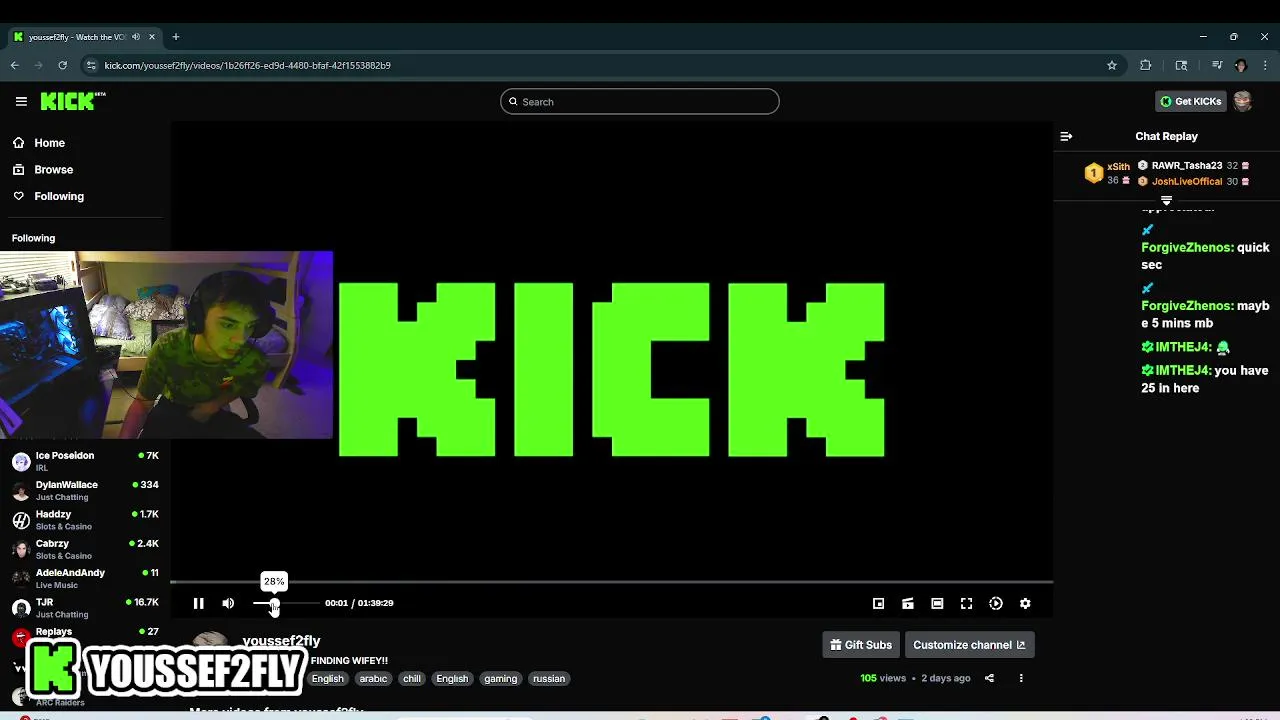Open playback speed control icon
The height and width of the screenshot is (720, 1280).
click(996, 603)
